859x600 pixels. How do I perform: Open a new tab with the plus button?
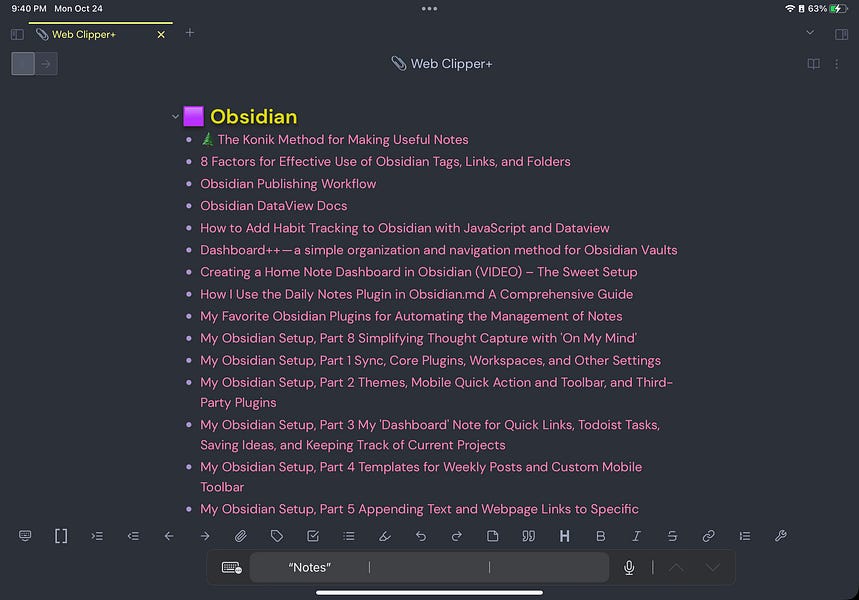[190, 33]
